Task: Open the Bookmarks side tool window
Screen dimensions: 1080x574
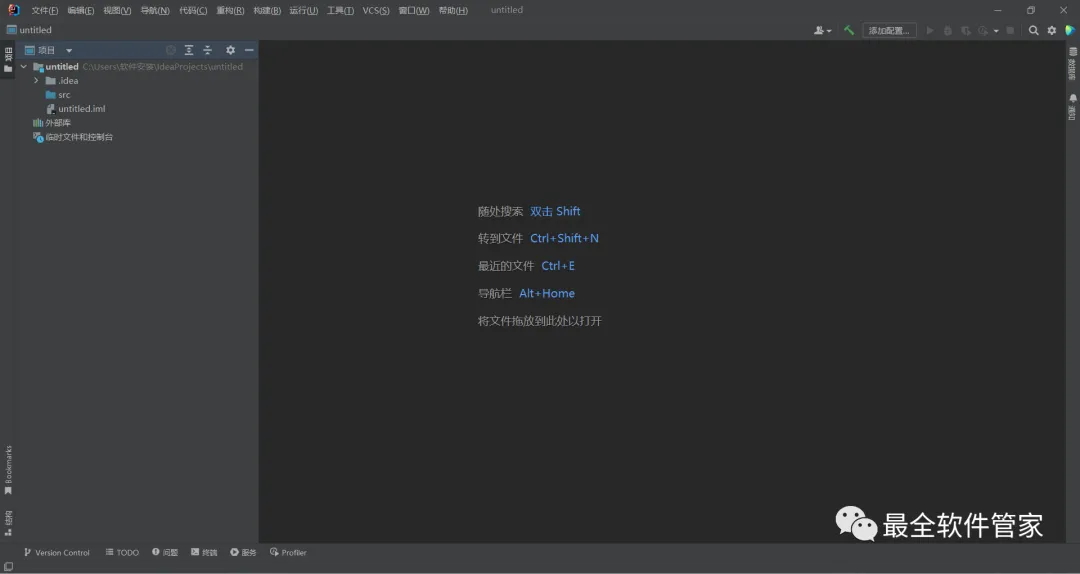Action: tap(8, 470)
